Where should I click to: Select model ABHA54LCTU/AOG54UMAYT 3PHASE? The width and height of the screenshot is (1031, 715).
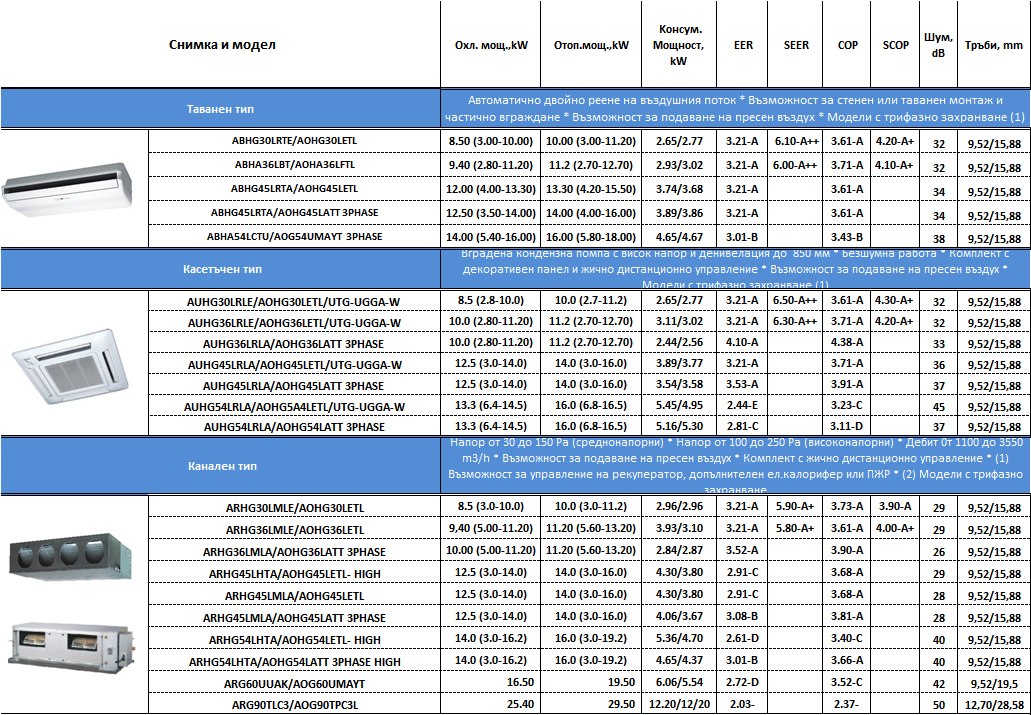[295, 236]
